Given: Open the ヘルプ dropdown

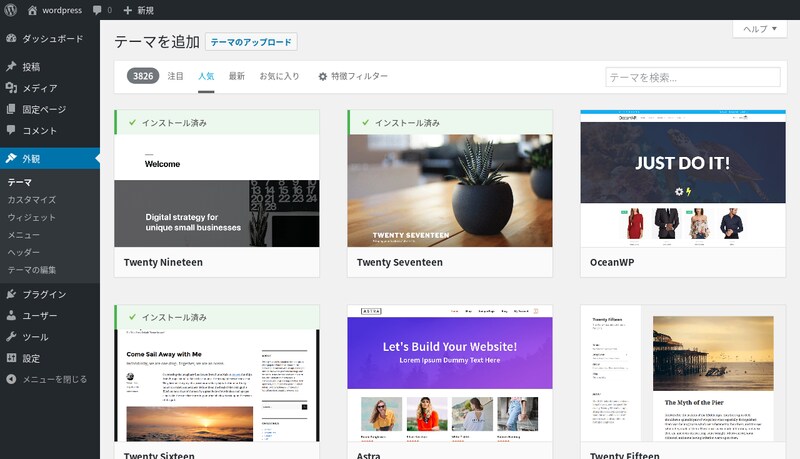Looking at the screenshot, I should click(x=760, y=29).
